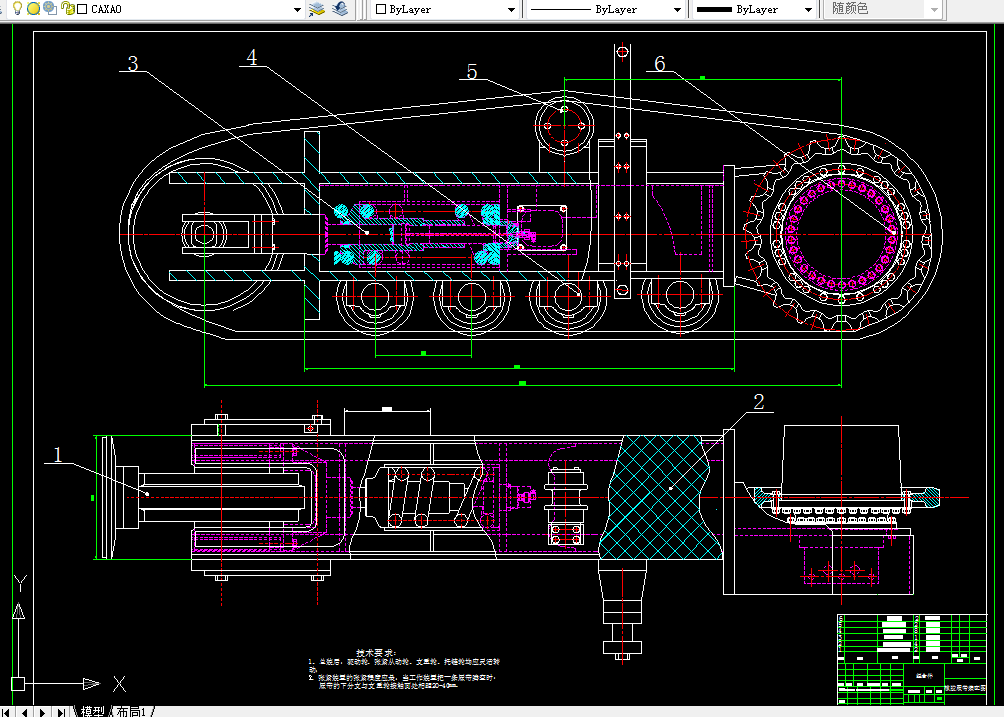1004x717 pixels.
Task: Open the 随颜色 plot style dropdown
Action: pyautogui.click(x=934, y=10)
